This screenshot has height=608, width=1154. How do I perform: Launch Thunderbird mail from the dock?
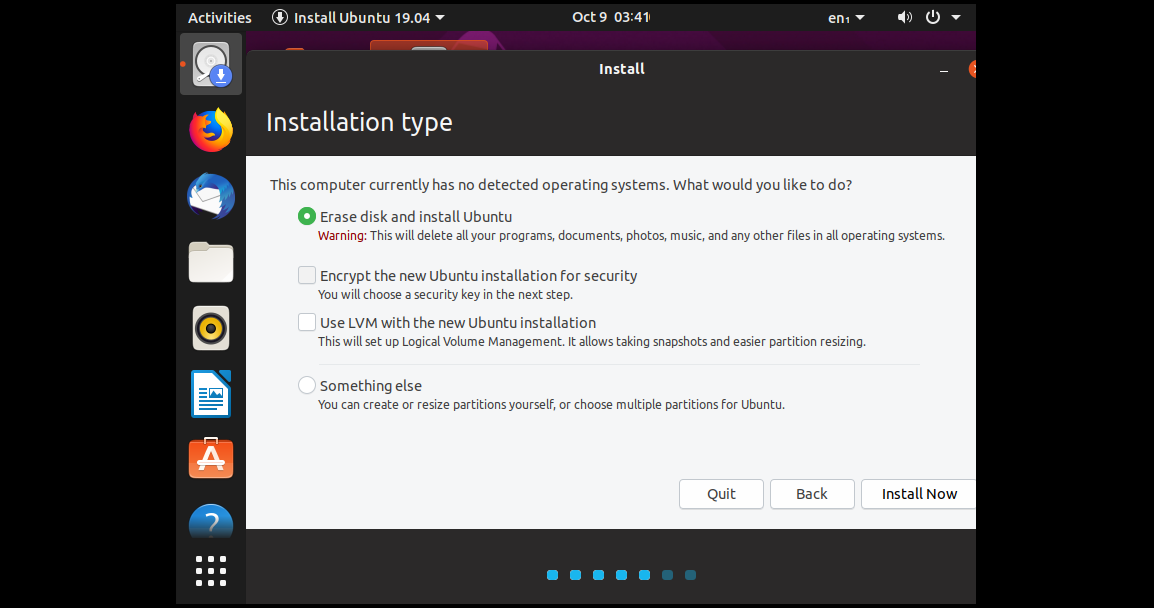(x=210, y=196)
